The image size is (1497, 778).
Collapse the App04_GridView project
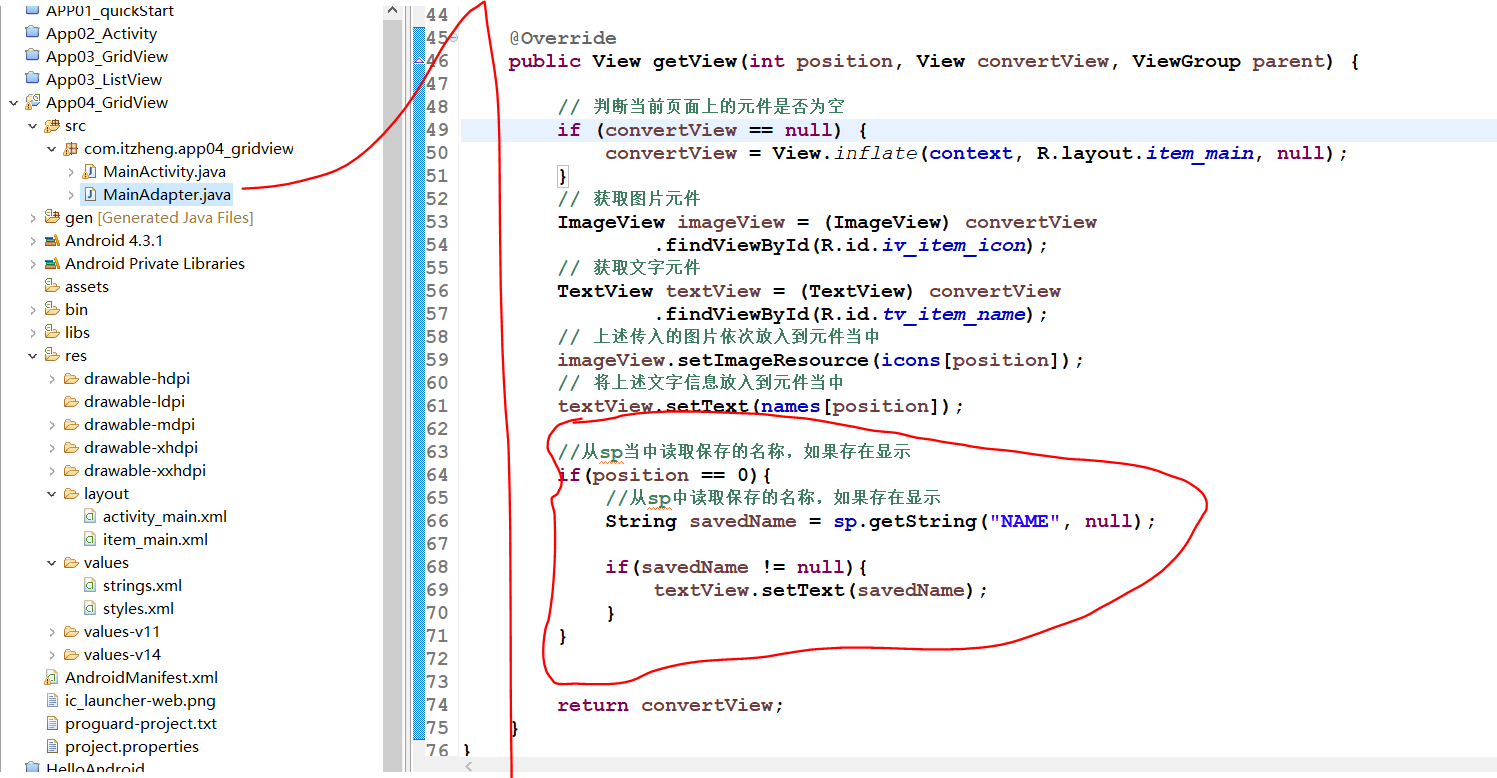coord(12,103)
